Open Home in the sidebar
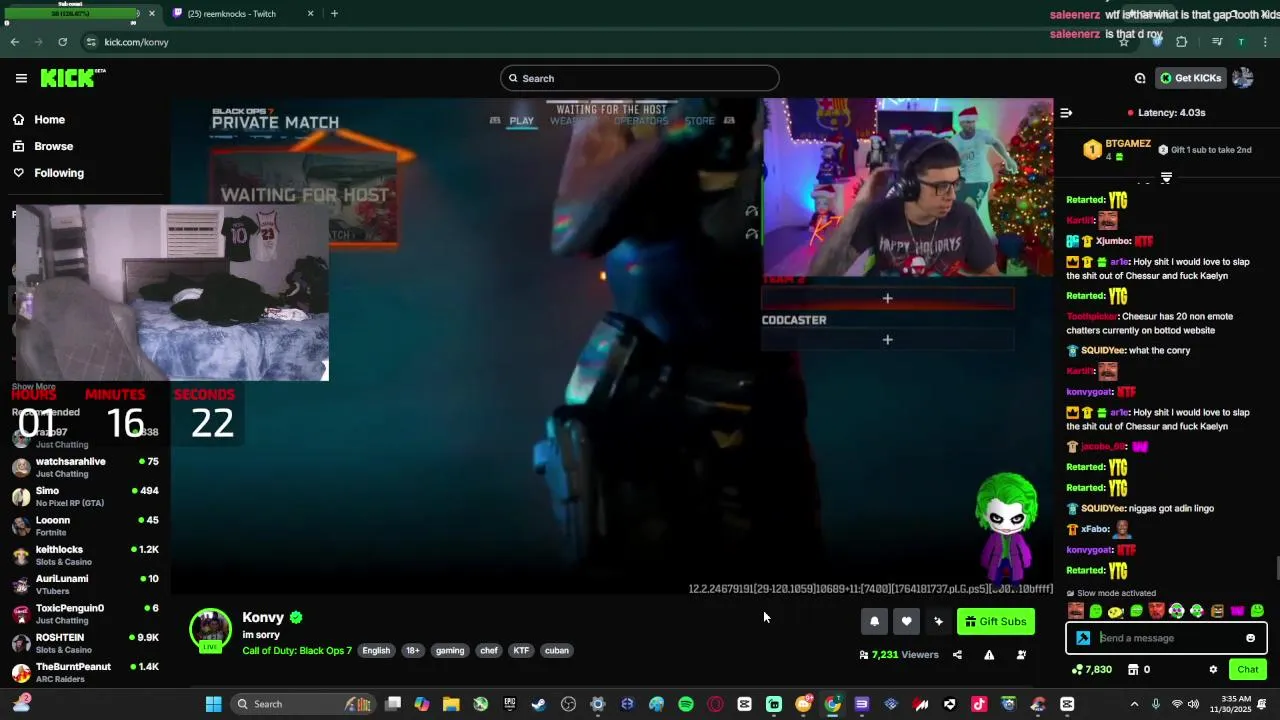Screen dimensions: 1280x720 pyautogui.click(x=40, y=120)
